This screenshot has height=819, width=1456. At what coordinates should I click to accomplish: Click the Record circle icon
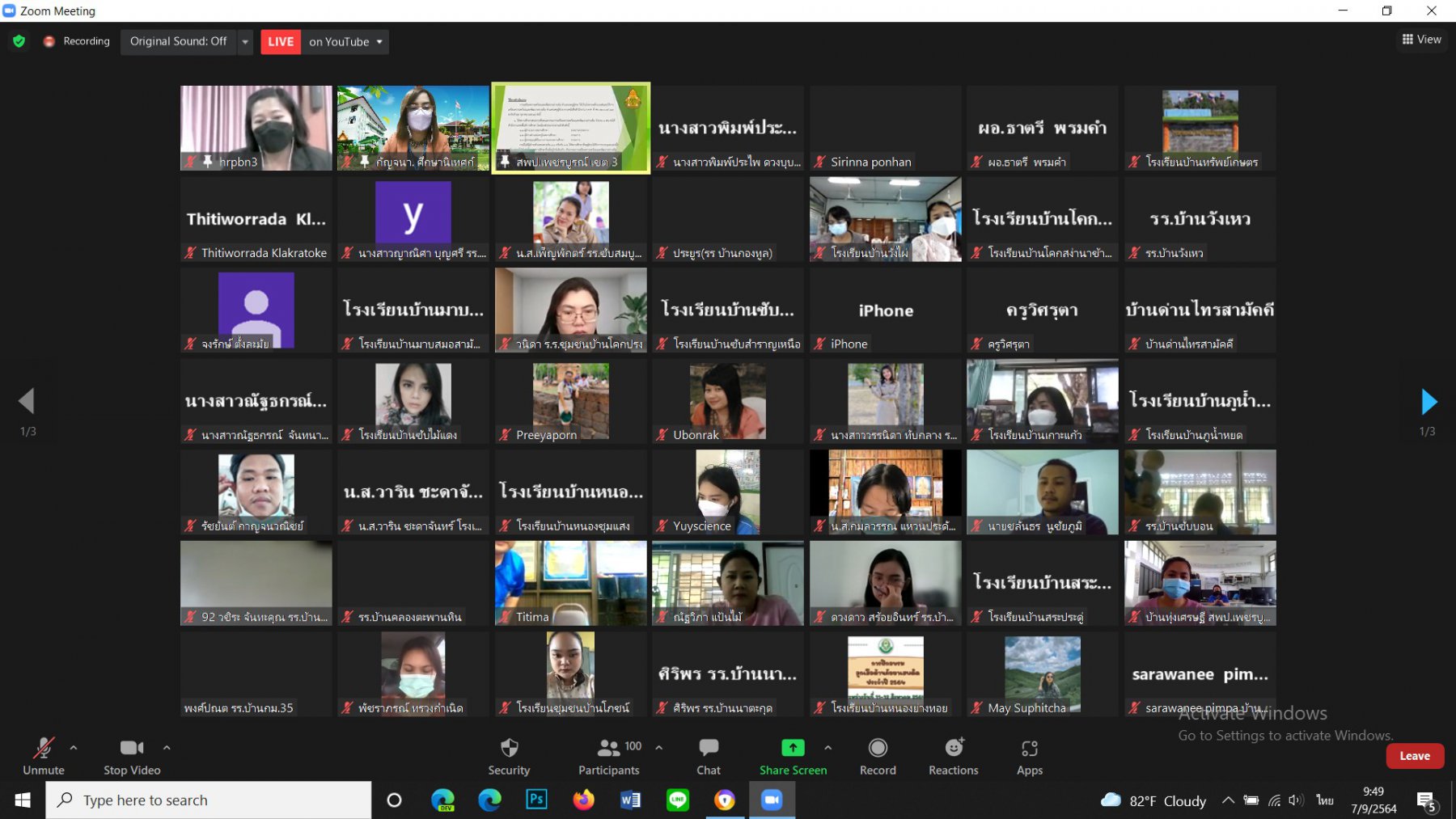tap(878, 748)
